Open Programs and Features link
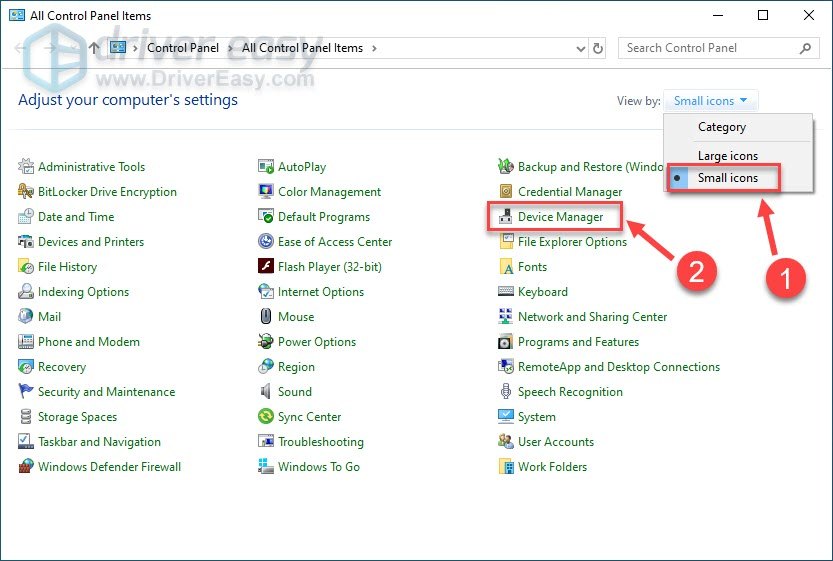This screenshot has height=561, width=833. point(578,341)
